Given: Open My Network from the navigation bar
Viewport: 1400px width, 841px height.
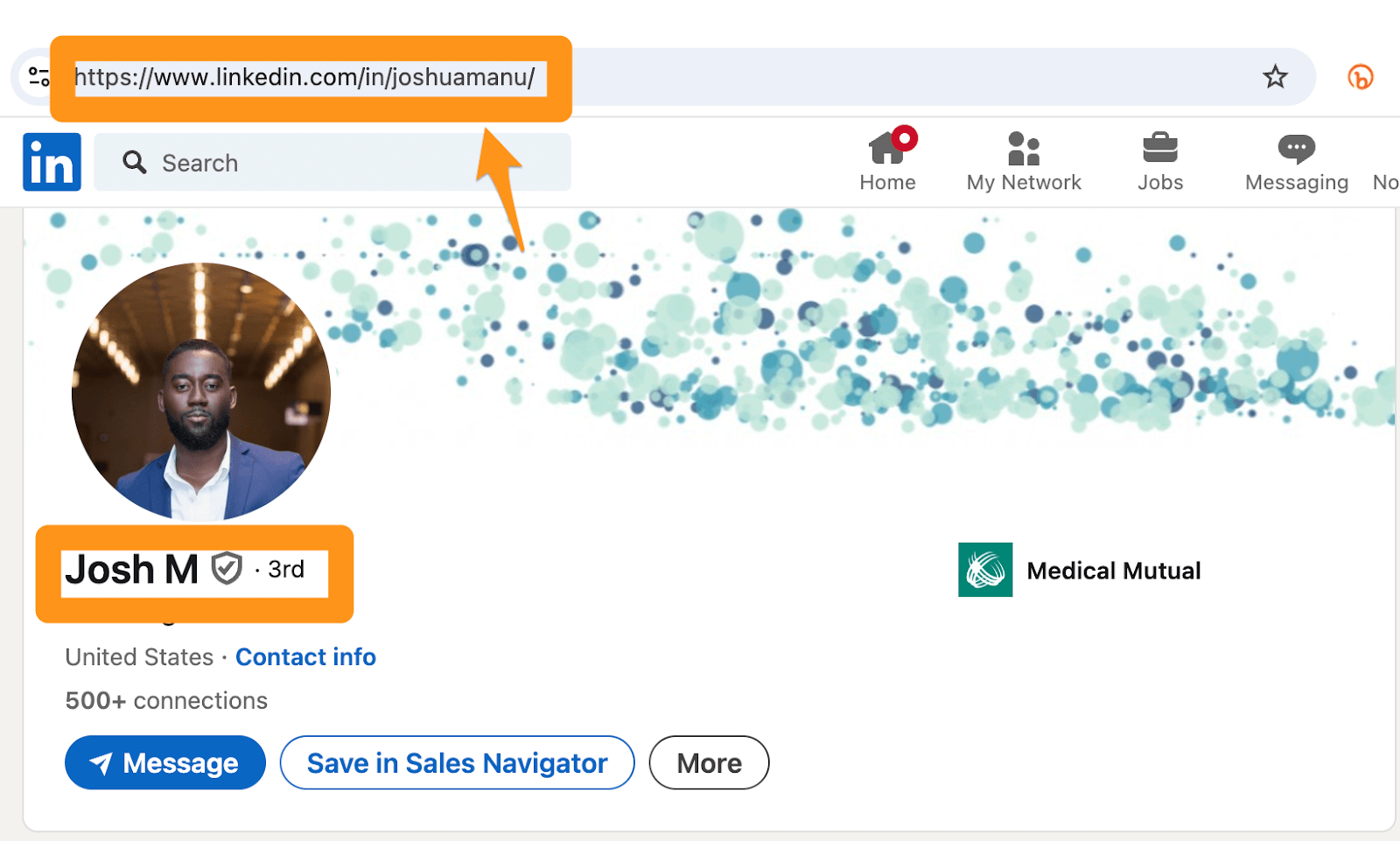Looking at the screenshot, I should pos(1023,162).
